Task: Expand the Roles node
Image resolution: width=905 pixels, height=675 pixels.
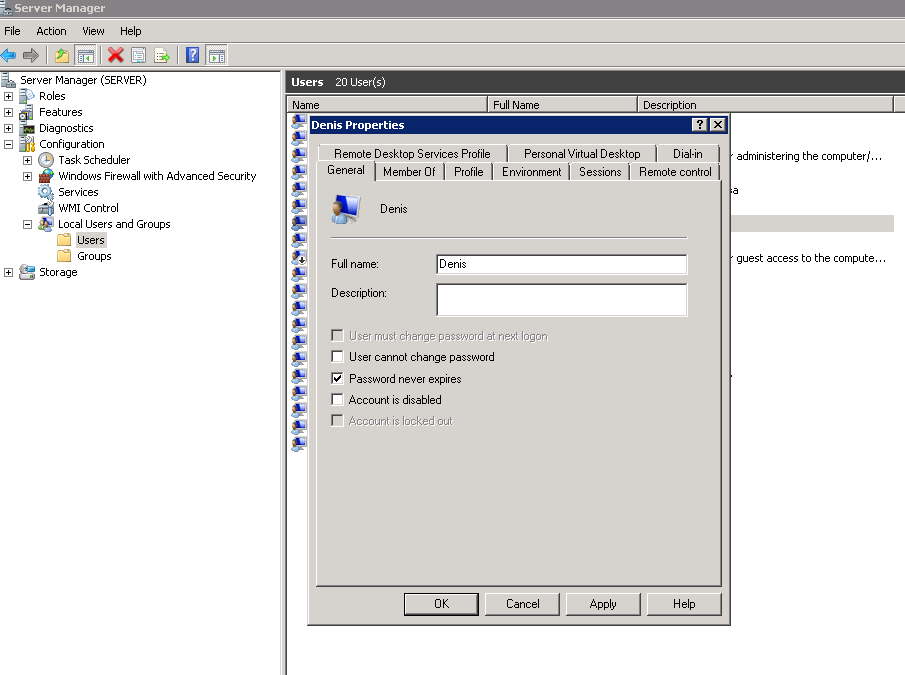Action: point(9,96)
